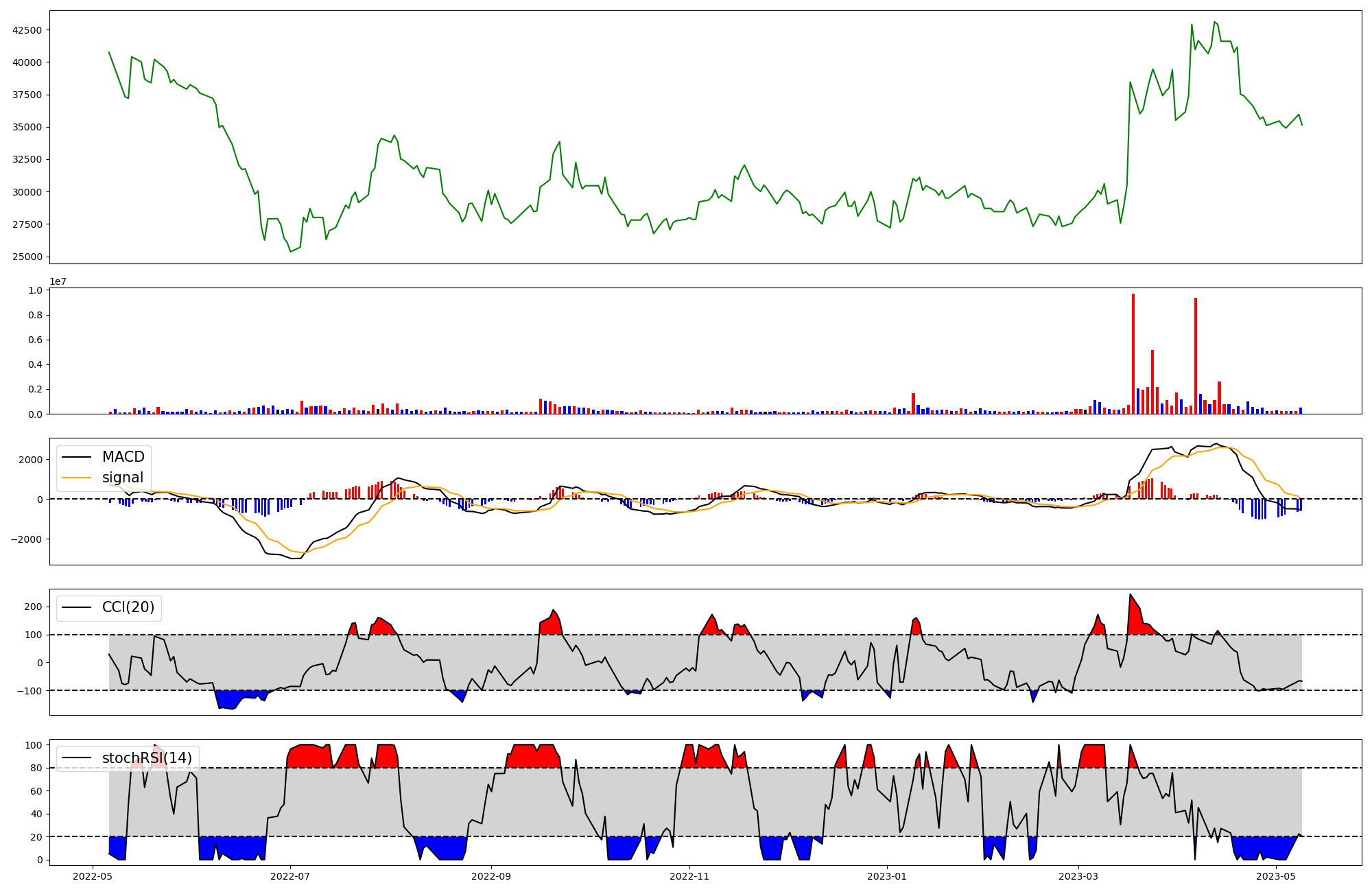Click the CCI(20) legend entry

(128, 607)
